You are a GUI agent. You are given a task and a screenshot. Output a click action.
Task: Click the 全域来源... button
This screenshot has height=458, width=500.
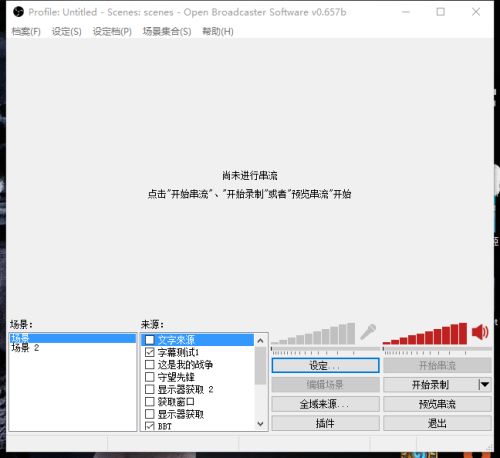(x=325, y=404)
